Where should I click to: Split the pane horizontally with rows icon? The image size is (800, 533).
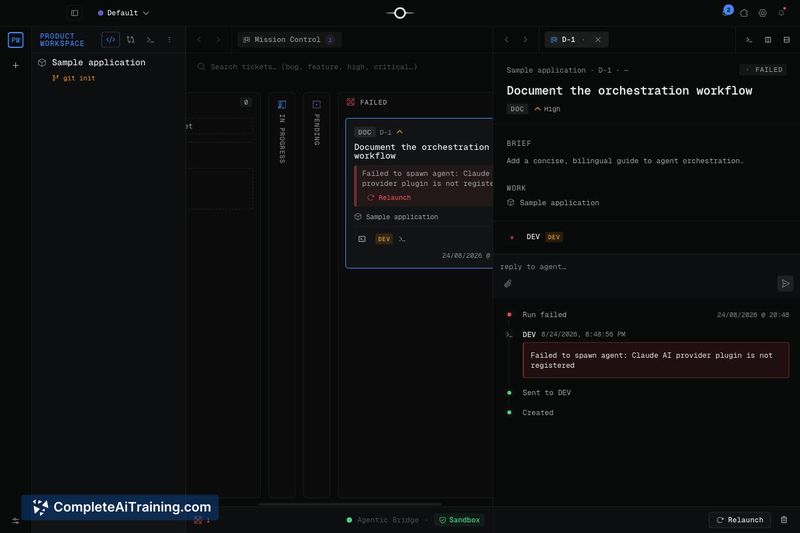click(787, 40)
